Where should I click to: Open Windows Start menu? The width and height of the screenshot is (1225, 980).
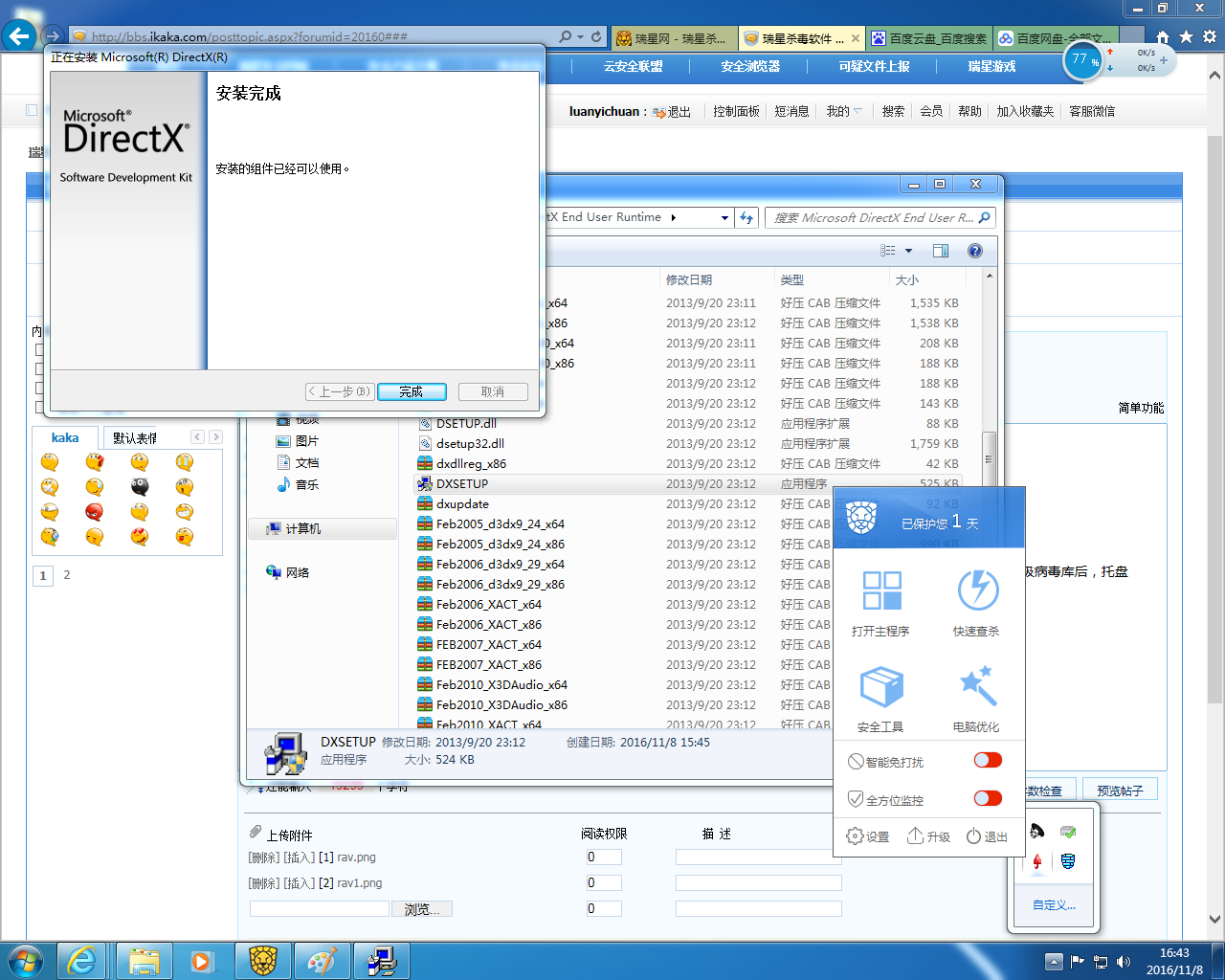(26, 960)
